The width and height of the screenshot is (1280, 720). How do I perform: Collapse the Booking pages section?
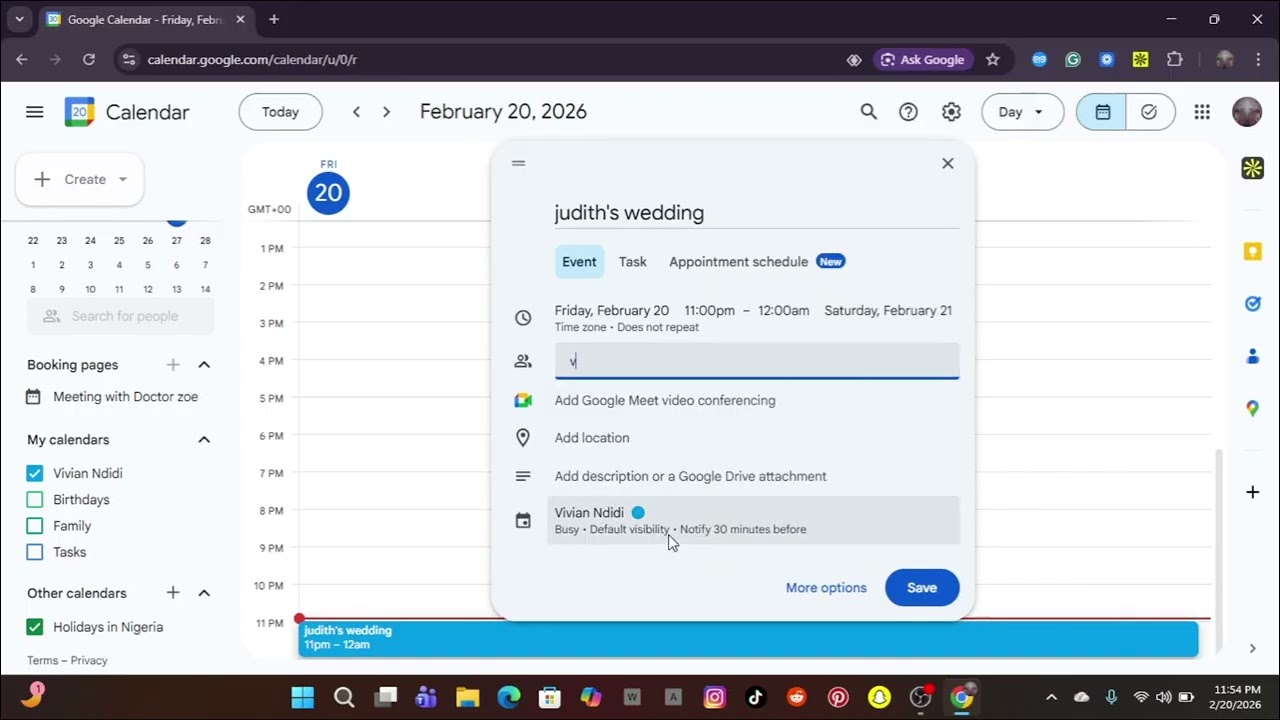click(204, 365)
